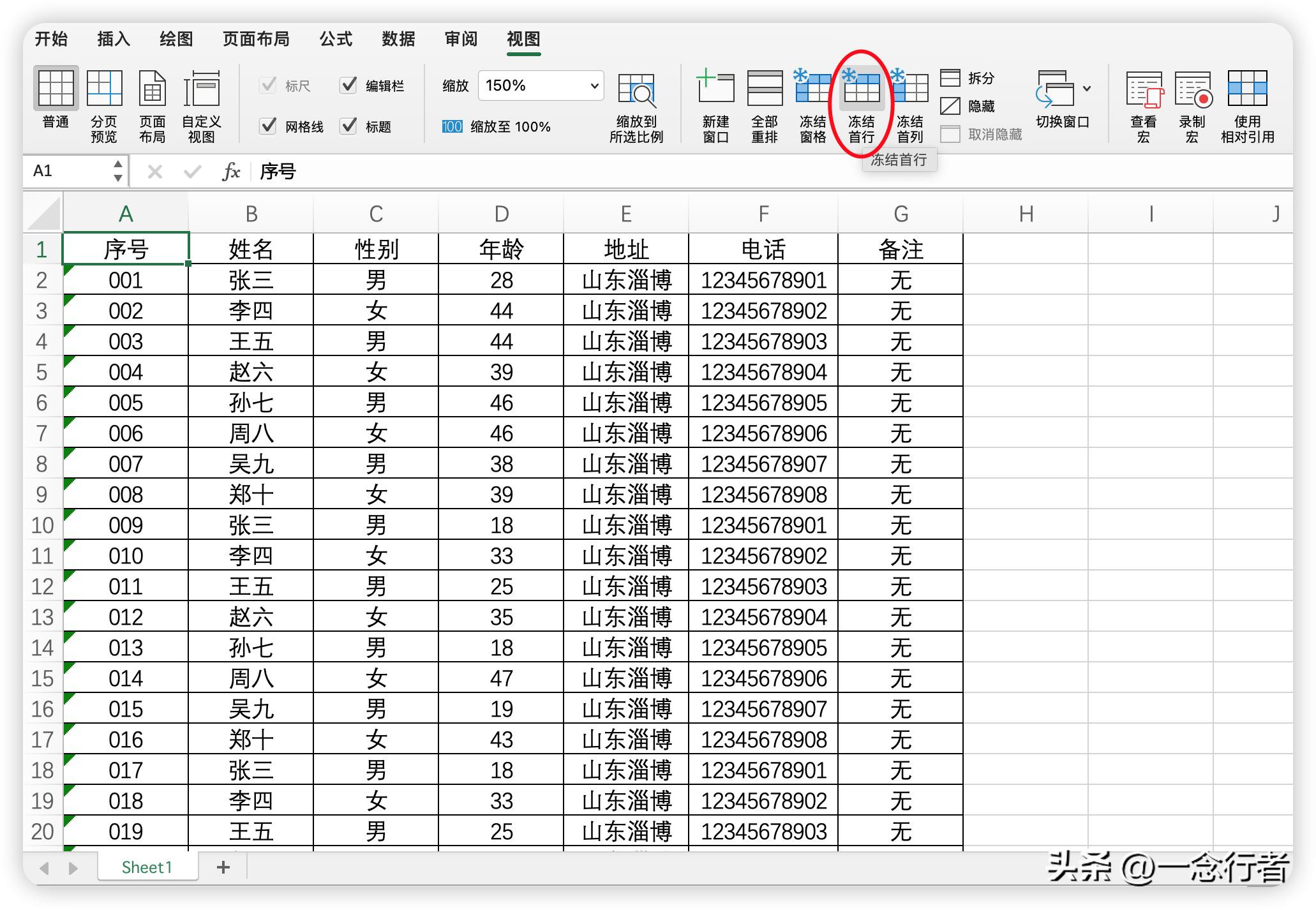Open the Formulas ribbon tab
The image size is (1316, 910).
tap(336, 39)
